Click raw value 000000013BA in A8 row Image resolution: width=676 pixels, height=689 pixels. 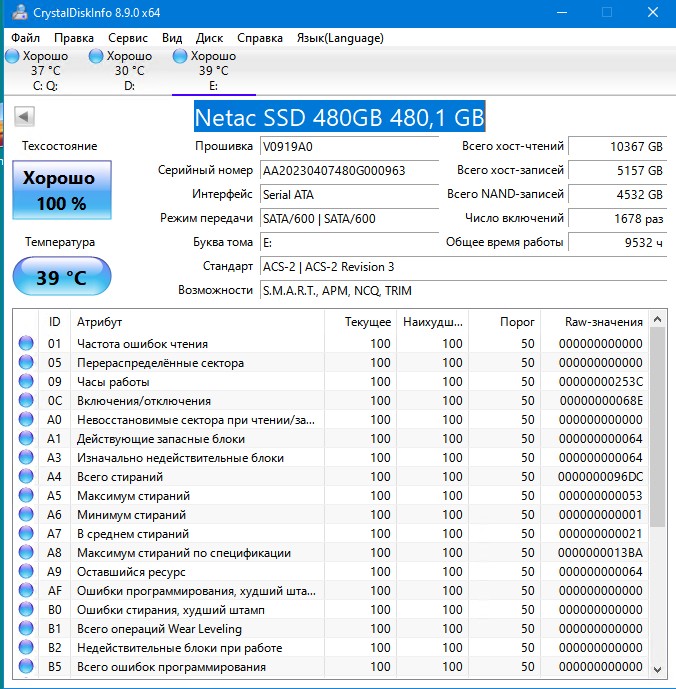pyautogui.click(x=600, y=552)
